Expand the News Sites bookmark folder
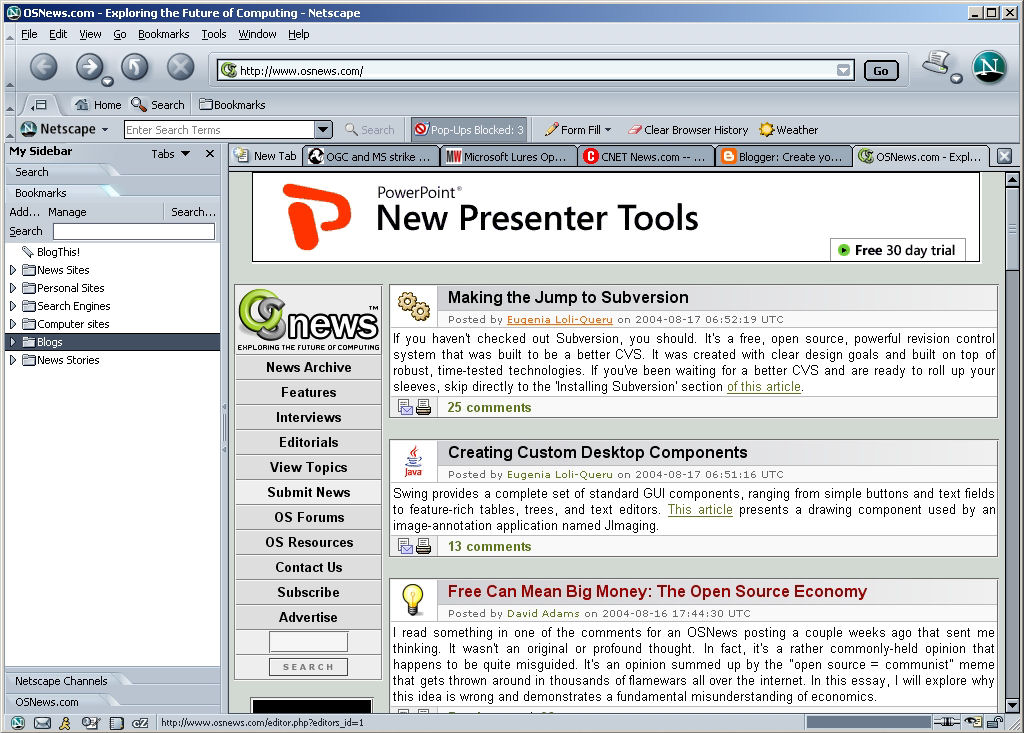The width and height of the screenshot is (1024, 733). (13, 270)
